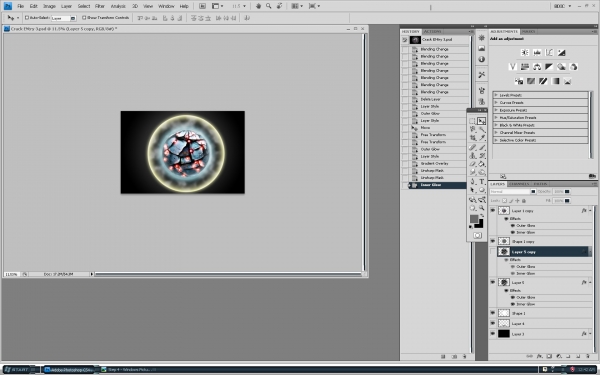Click the foreground color swatch

pyautogui.click(x=474, y=218)
